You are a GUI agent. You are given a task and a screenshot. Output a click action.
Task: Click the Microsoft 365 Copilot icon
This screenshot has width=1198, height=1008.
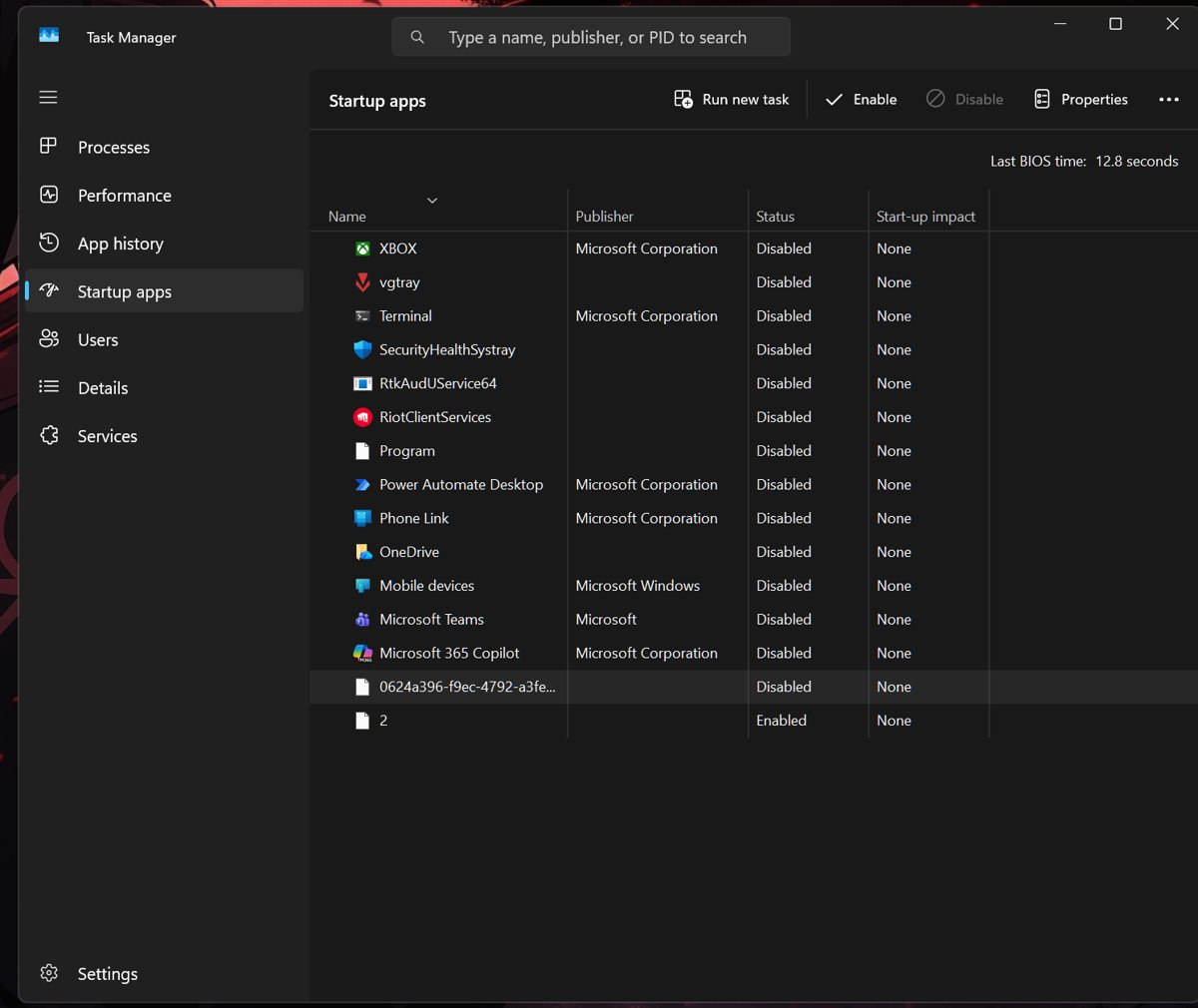point(362,653)
